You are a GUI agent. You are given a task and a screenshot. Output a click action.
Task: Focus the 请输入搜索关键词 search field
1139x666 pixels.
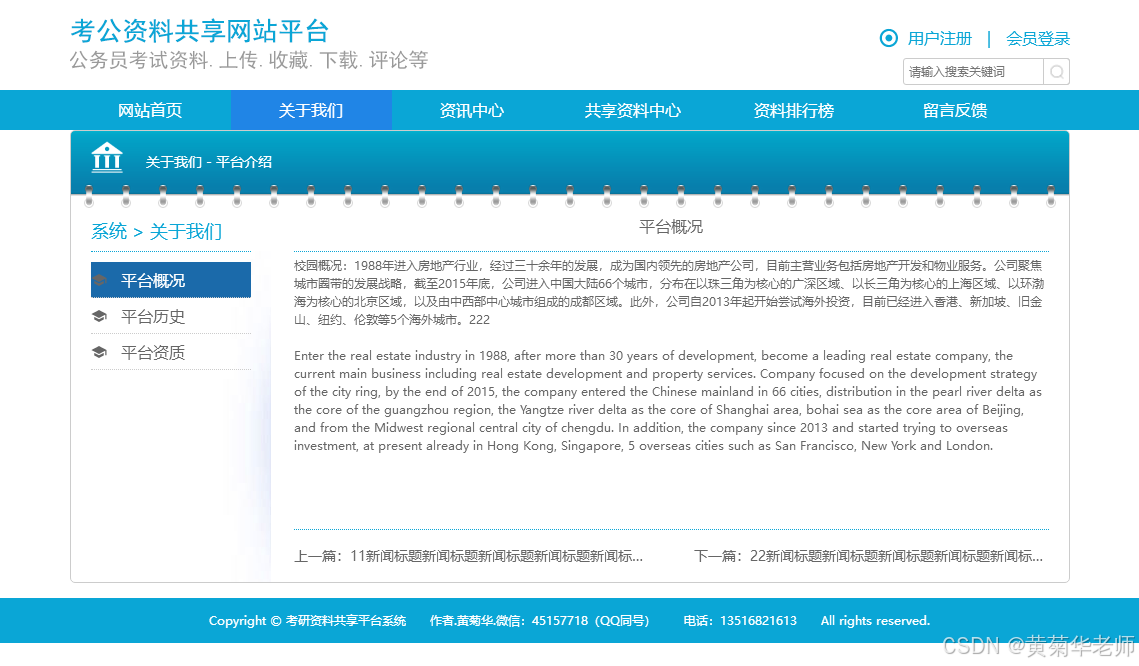(973, 72)
